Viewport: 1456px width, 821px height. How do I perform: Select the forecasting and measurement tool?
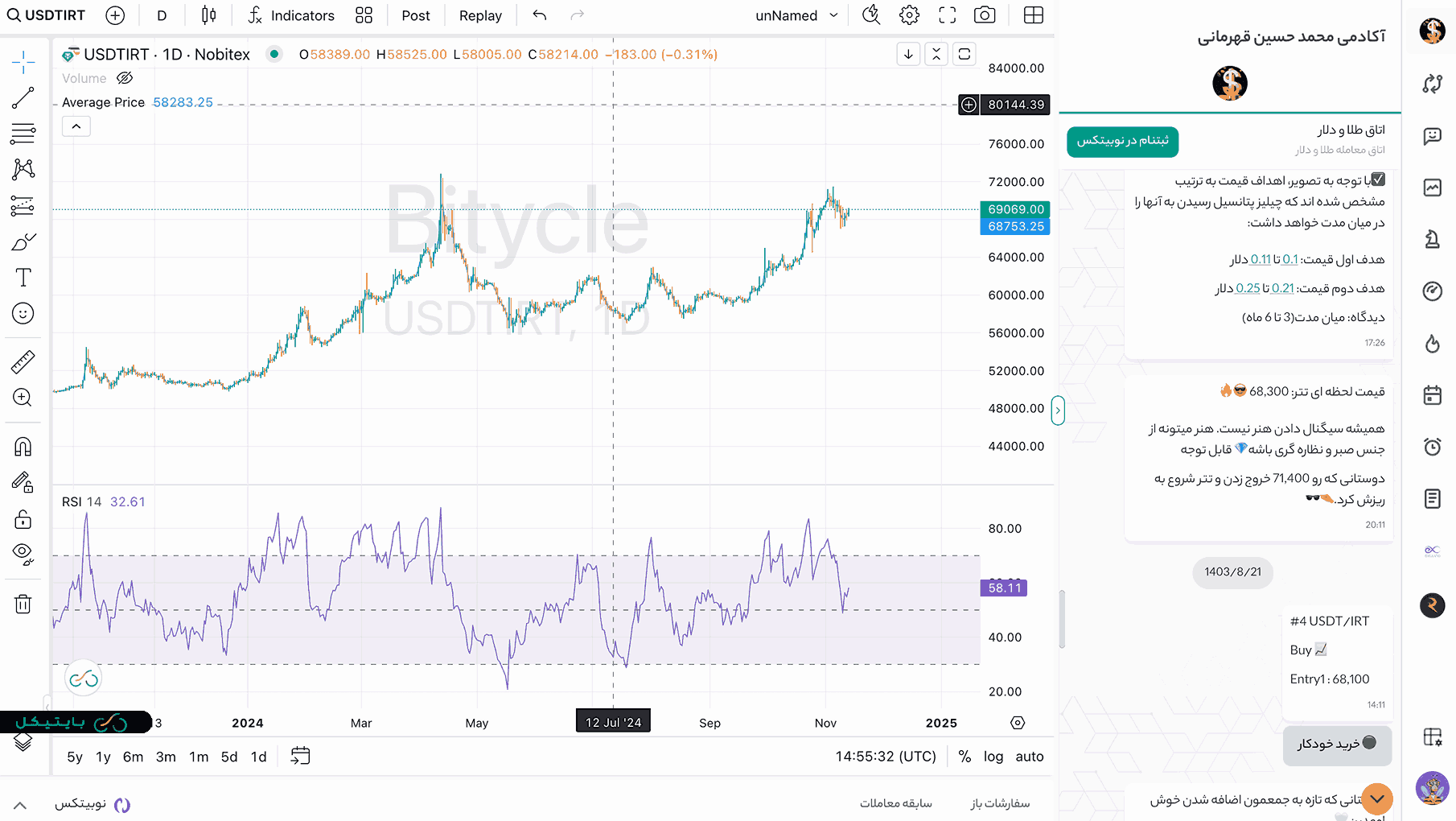[23, 206]
